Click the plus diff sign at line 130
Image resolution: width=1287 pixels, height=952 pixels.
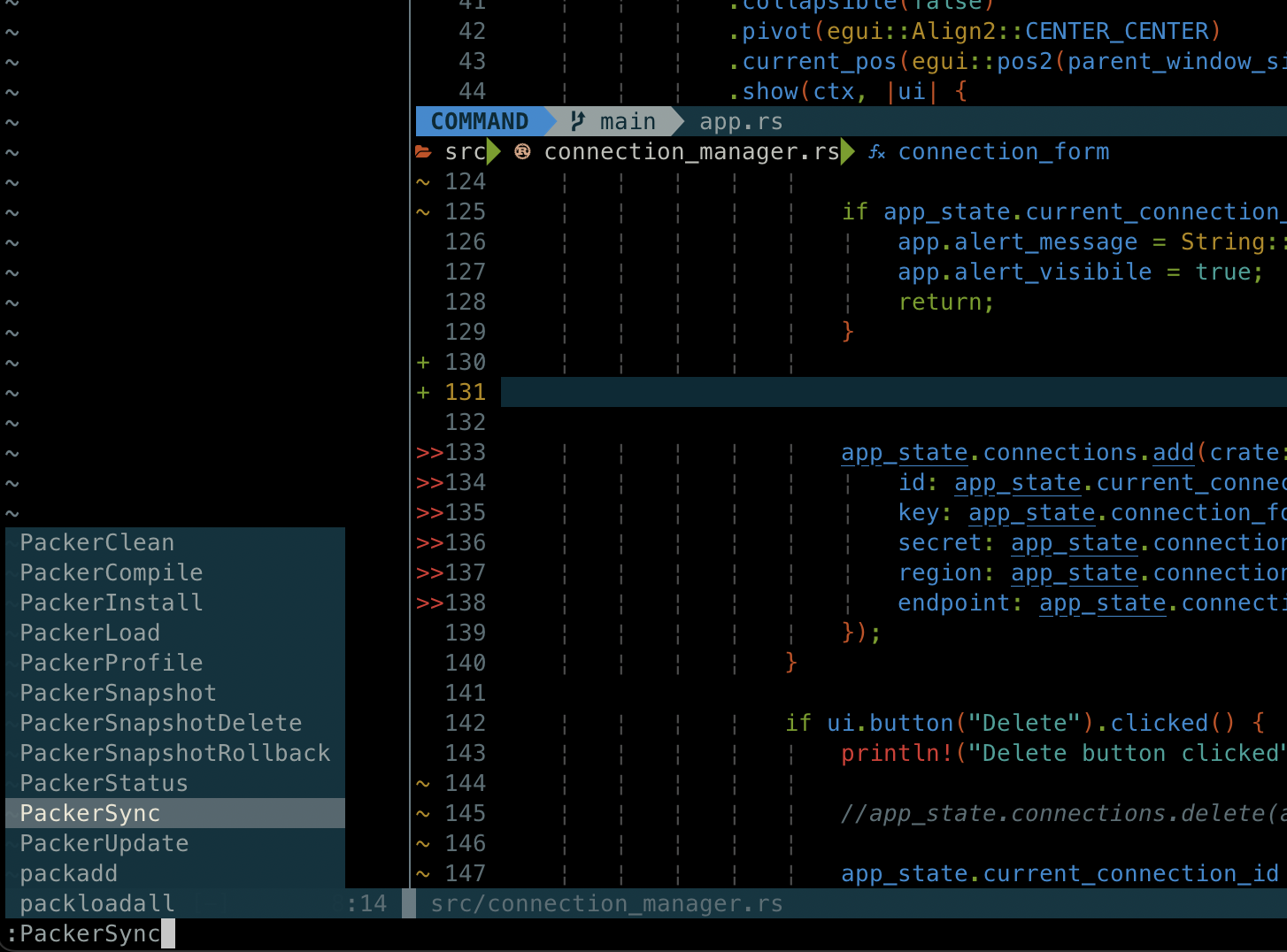tap(422, 361)
